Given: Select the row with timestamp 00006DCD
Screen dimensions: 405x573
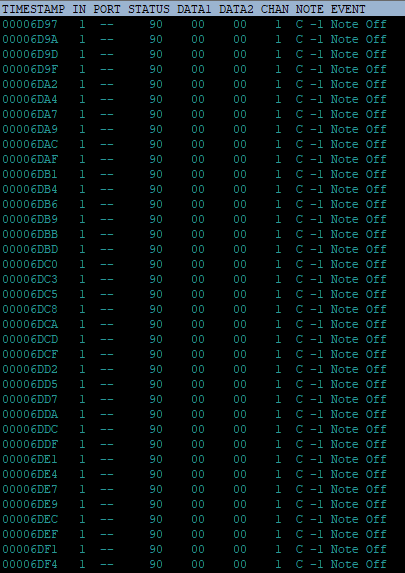Looking at the screenshot, I should (202, 339).
